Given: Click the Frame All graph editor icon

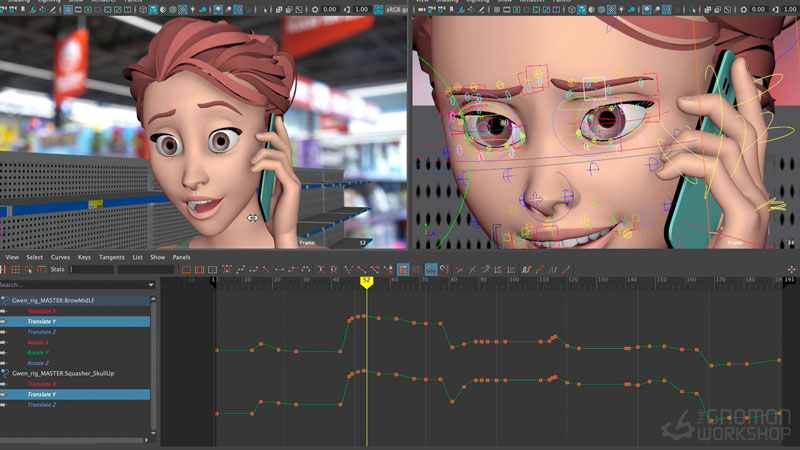Looking at the screenshot, I should pyautogui.click(x=186, y=269).
